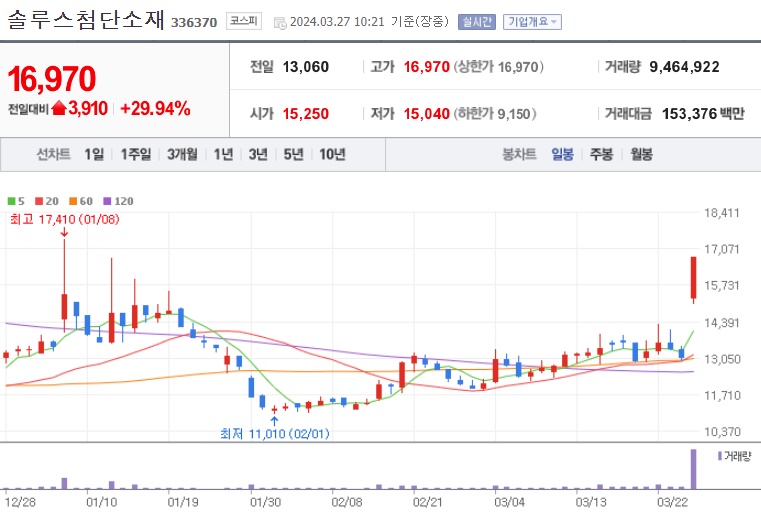Click the stock code 336370

(194, 23)
